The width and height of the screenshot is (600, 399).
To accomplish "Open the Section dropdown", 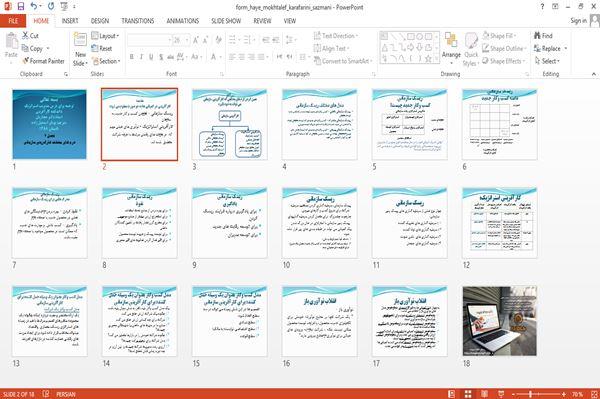I will click(106, 61).
